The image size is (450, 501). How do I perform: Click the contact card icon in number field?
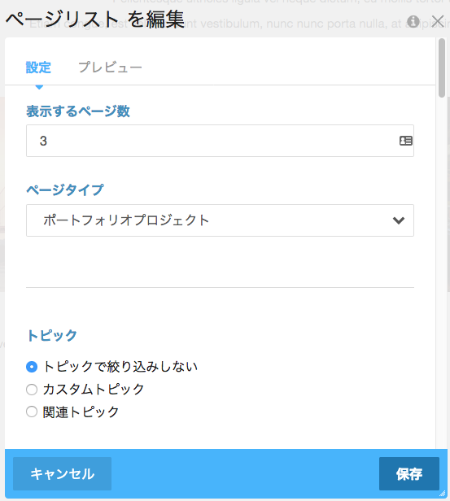point(406,141)
